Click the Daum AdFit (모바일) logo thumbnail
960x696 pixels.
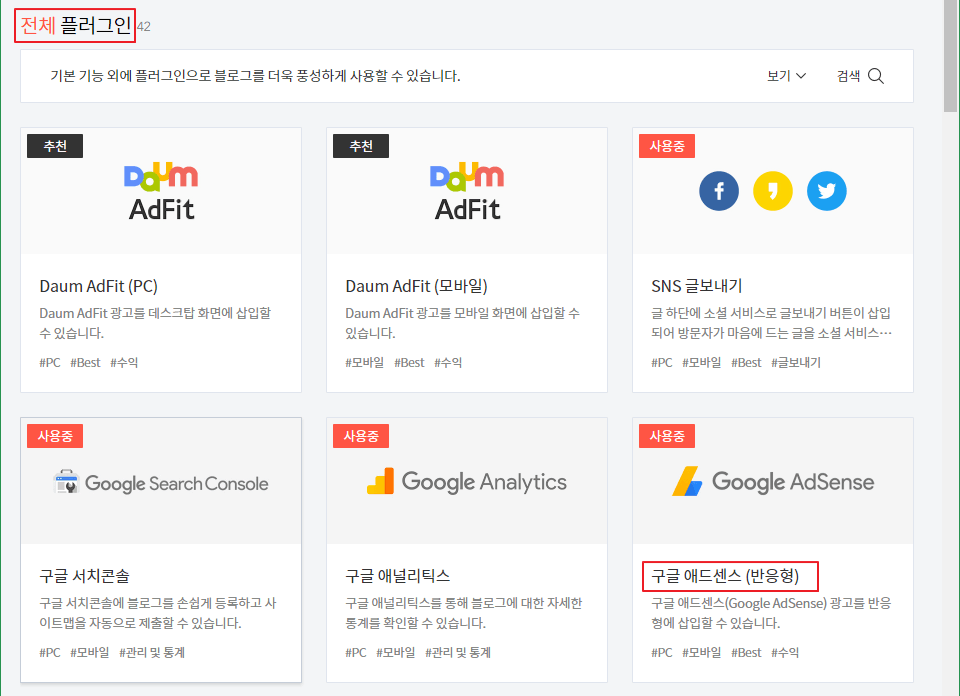pyautogui.click(x=467, y=192)
